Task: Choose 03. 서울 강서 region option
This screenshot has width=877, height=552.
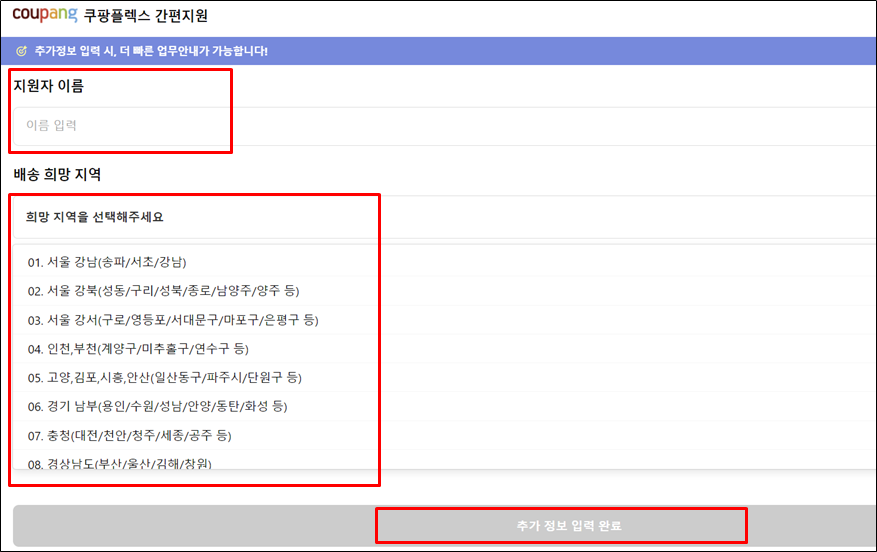Action: (445, 320)
